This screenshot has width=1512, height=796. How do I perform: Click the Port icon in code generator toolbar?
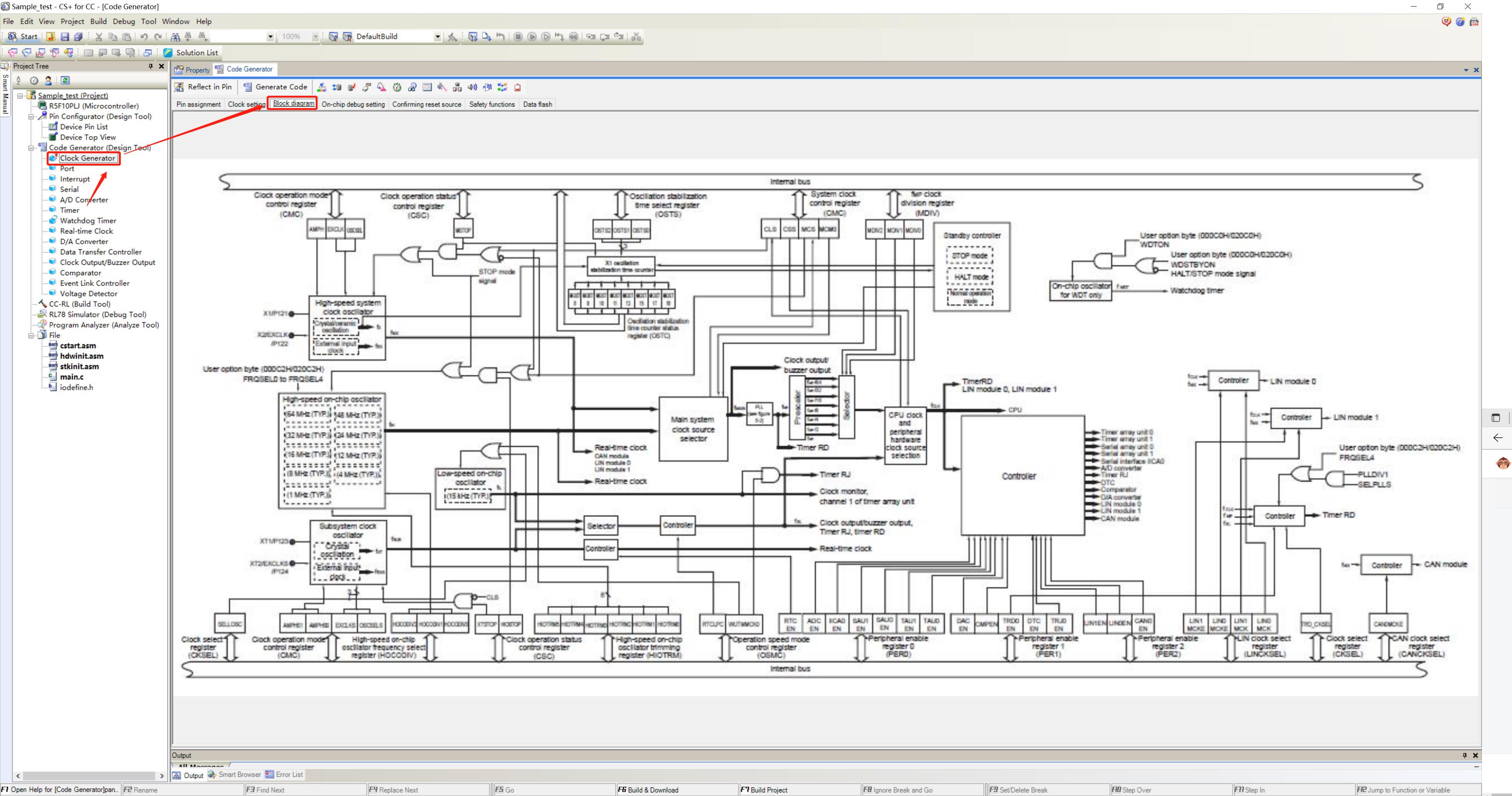pyautogui.click(x=337, y=87)
